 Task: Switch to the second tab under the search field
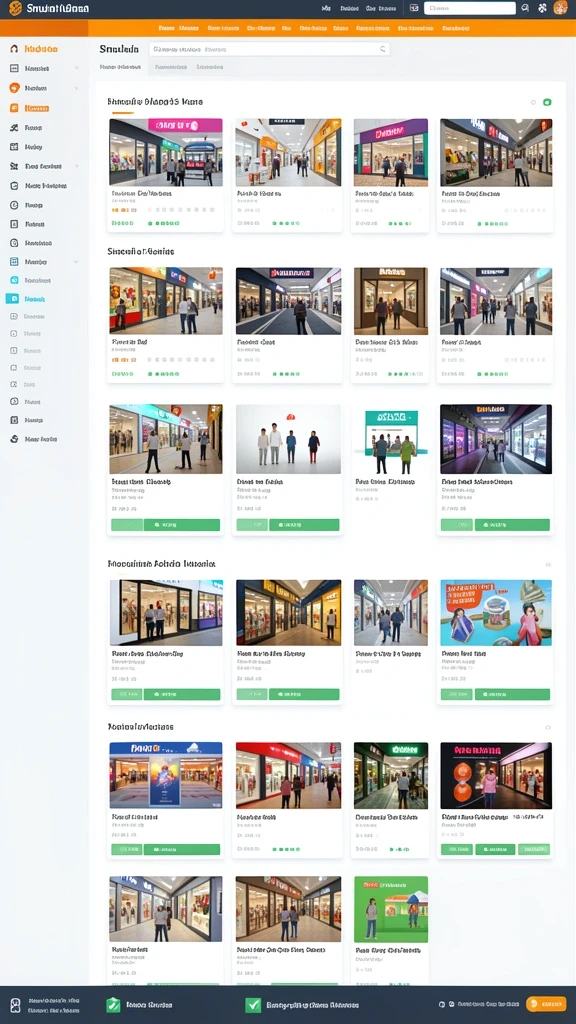click(x=171, y=67)
